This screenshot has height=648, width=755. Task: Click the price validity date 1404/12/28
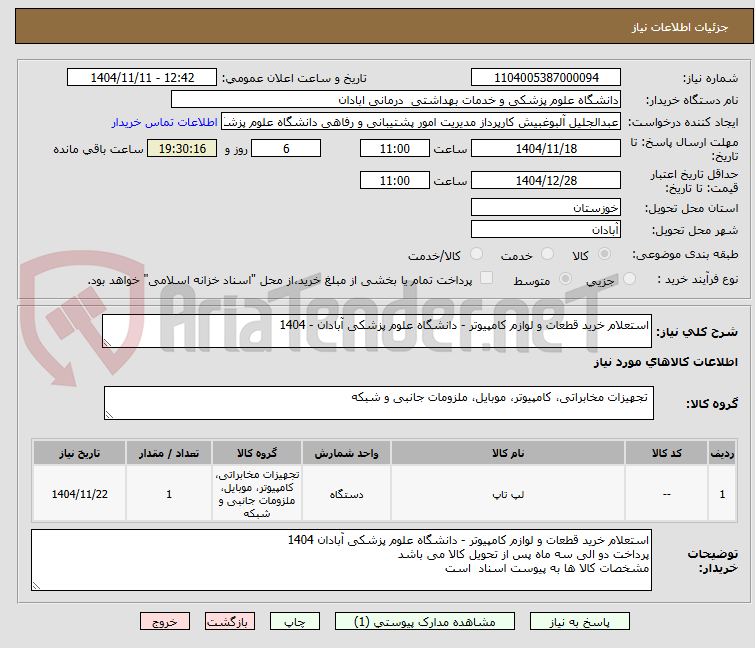(546, 181)
